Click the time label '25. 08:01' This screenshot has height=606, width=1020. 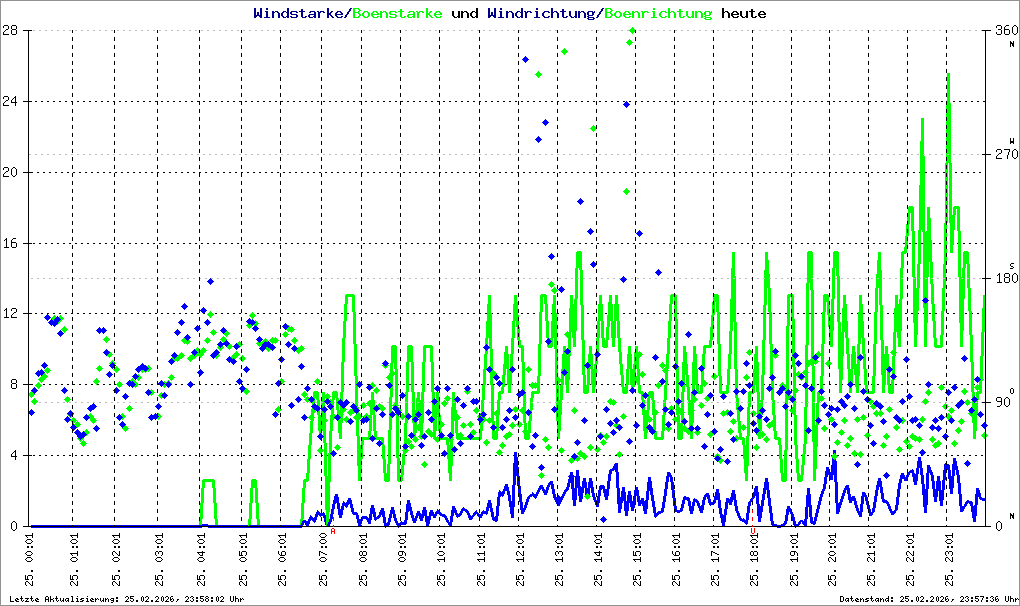click(x=362, y=560)
